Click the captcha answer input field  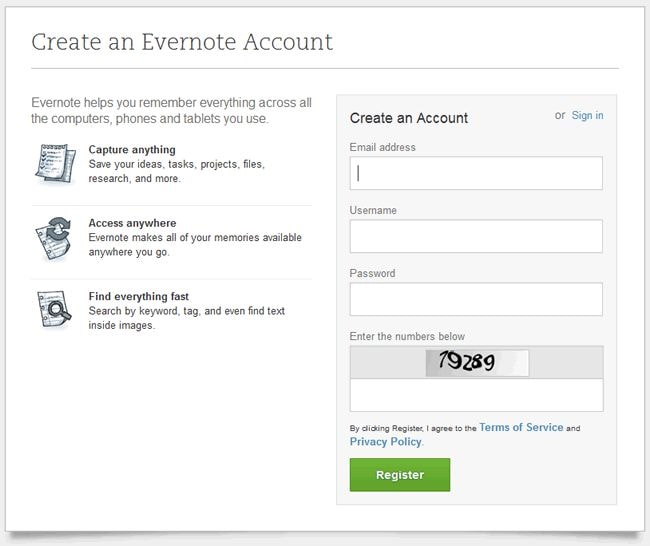[x=476, y=395]
